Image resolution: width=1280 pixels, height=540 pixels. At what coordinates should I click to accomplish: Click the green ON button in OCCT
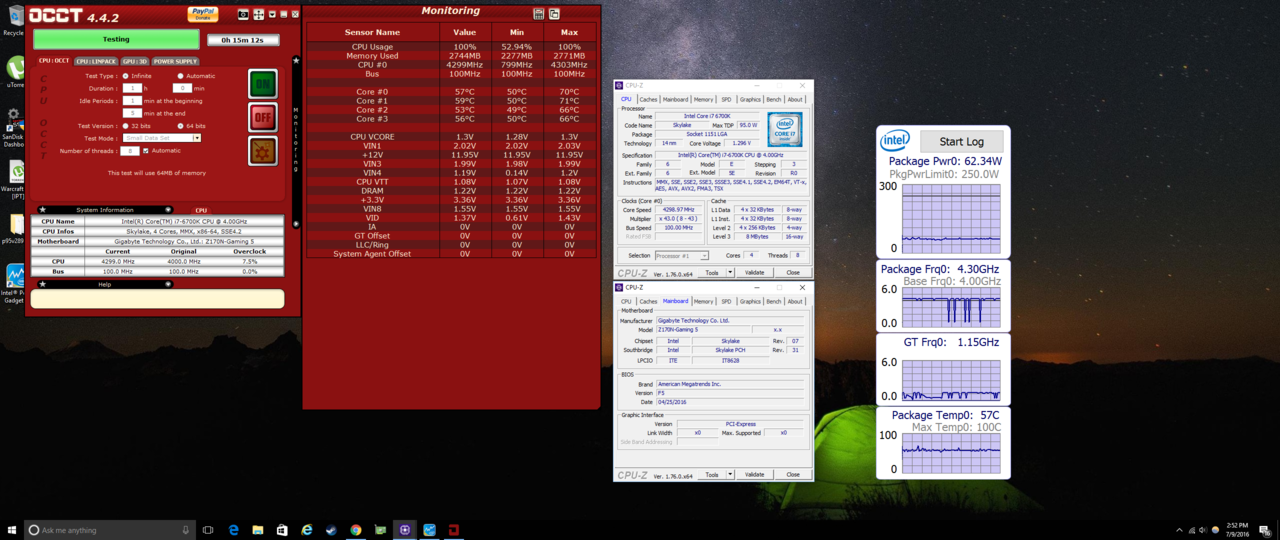click(x=262, y=83)
